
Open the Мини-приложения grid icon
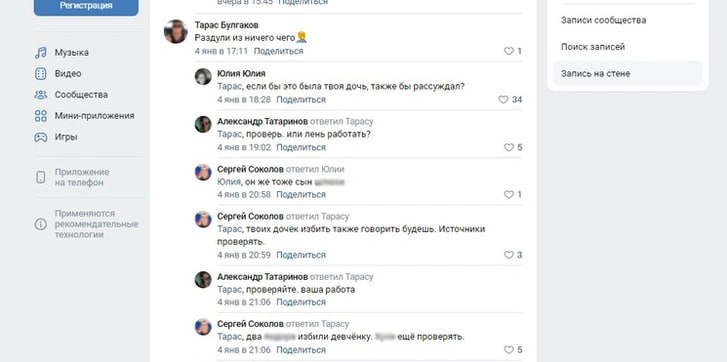point(41,116)
